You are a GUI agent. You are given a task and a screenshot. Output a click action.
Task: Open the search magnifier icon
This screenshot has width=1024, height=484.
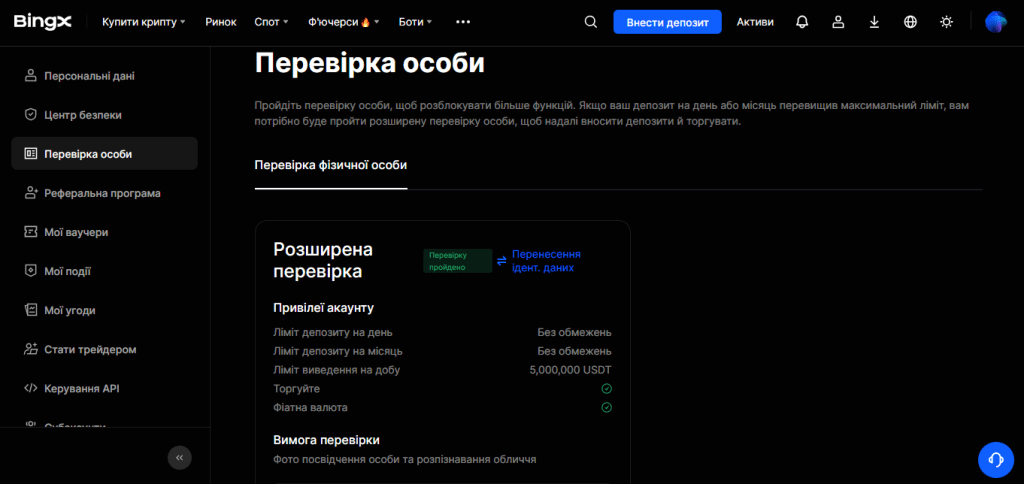590,22
